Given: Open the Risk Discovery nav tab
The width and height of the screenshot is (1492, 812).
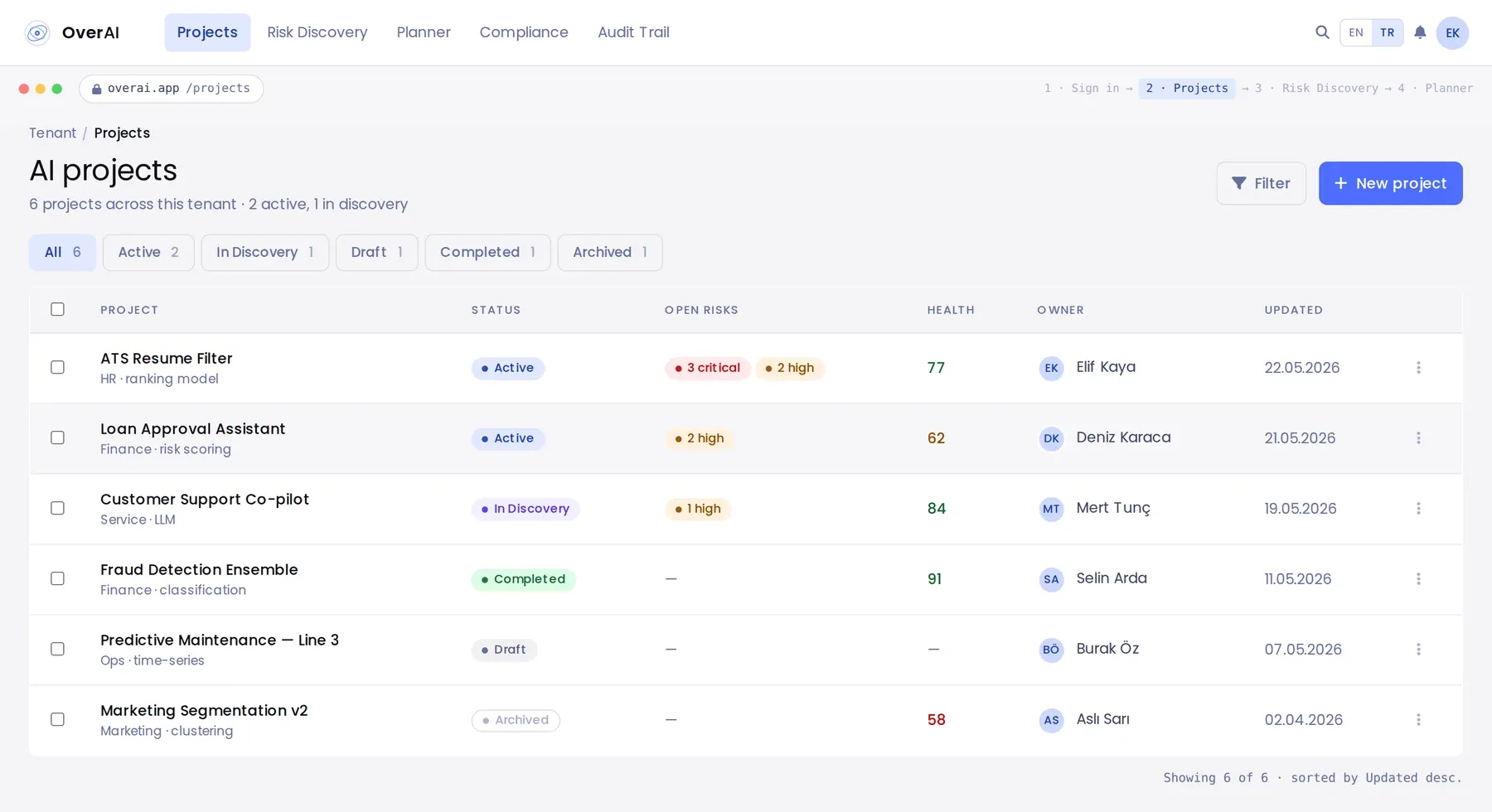Looking at the screenshot, I should tap(317, 32).
